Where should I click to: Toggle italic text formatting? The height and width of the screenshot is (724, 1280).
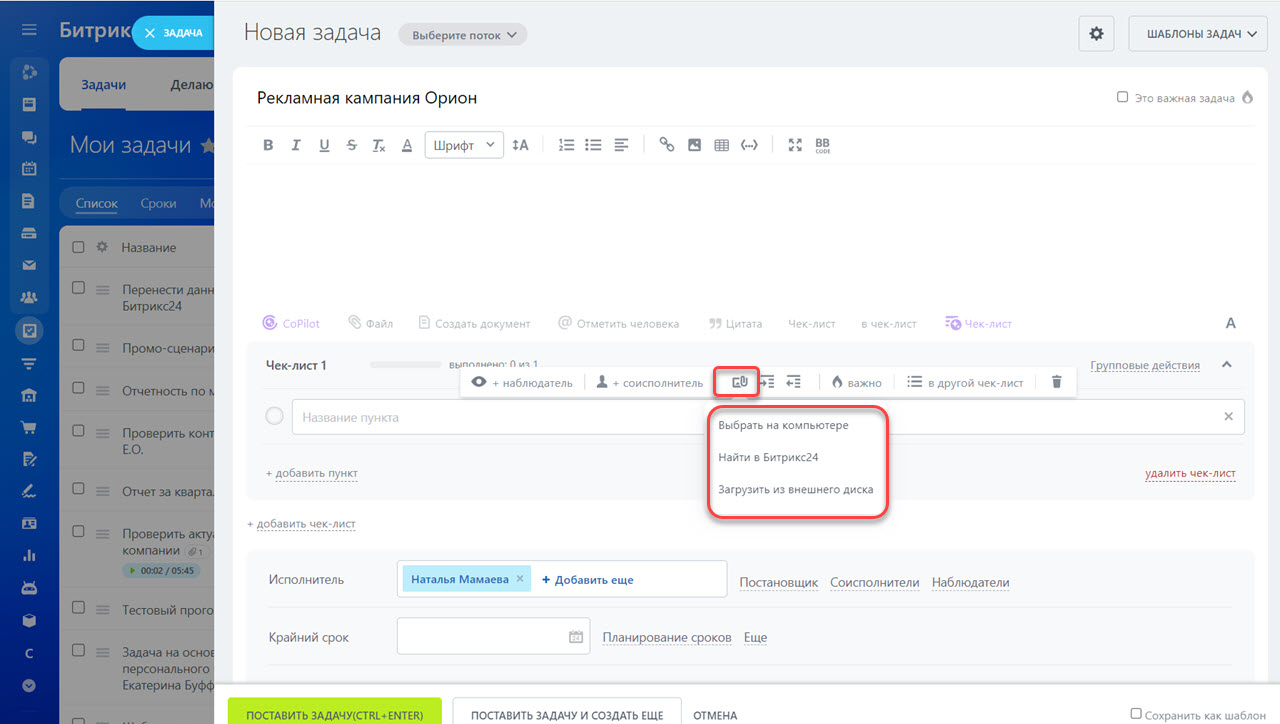click(x=296, y=145)
